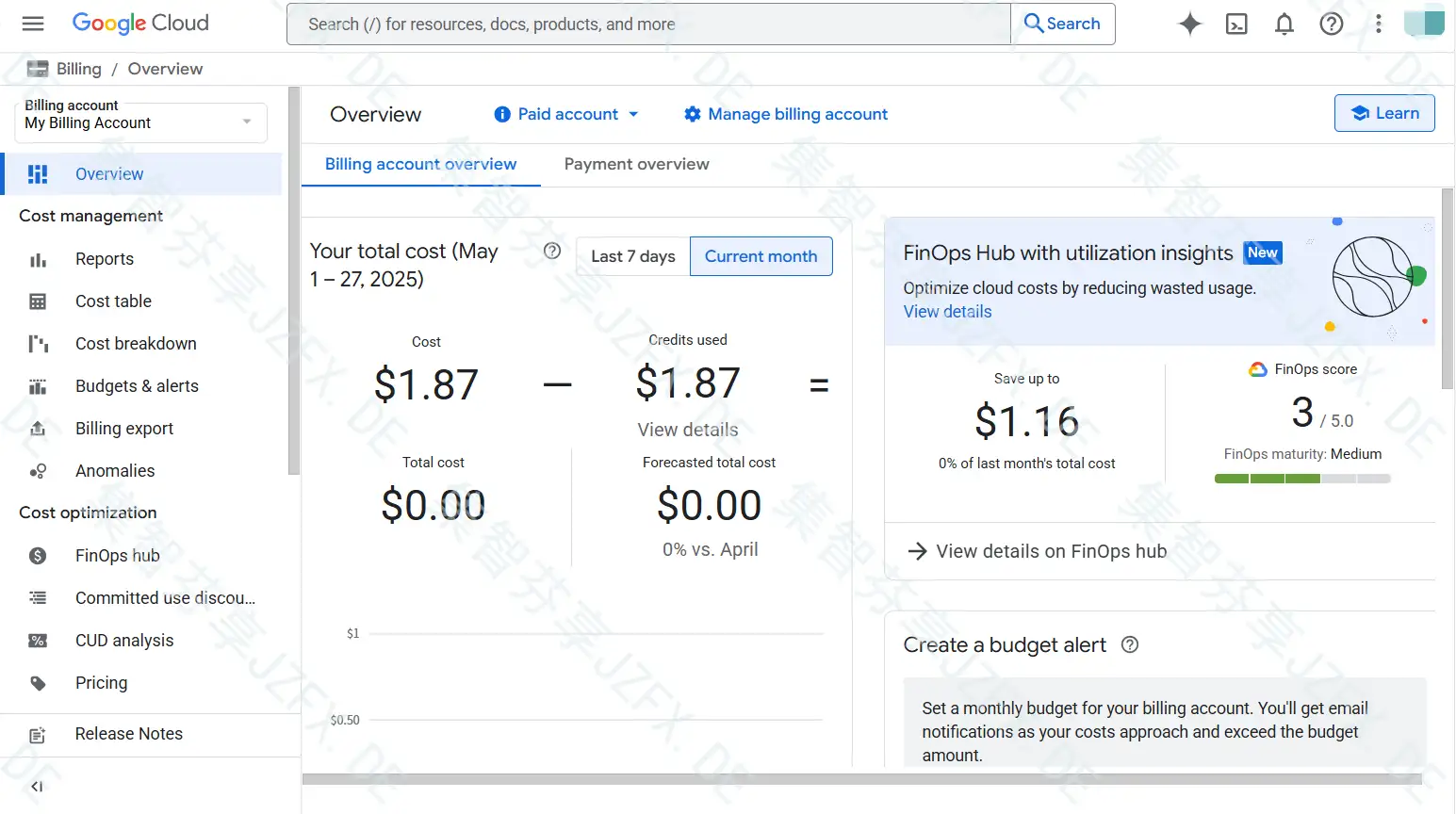Open the help question mark icon
Image resolution: width=1456 pixels, height=814 pixels.
coord(1332,24)
